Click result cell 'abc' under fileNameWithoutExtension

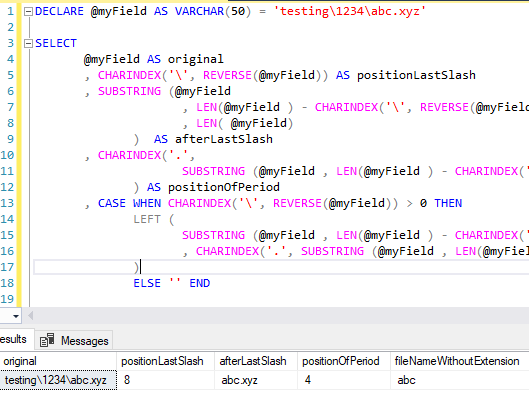[460, 380]
